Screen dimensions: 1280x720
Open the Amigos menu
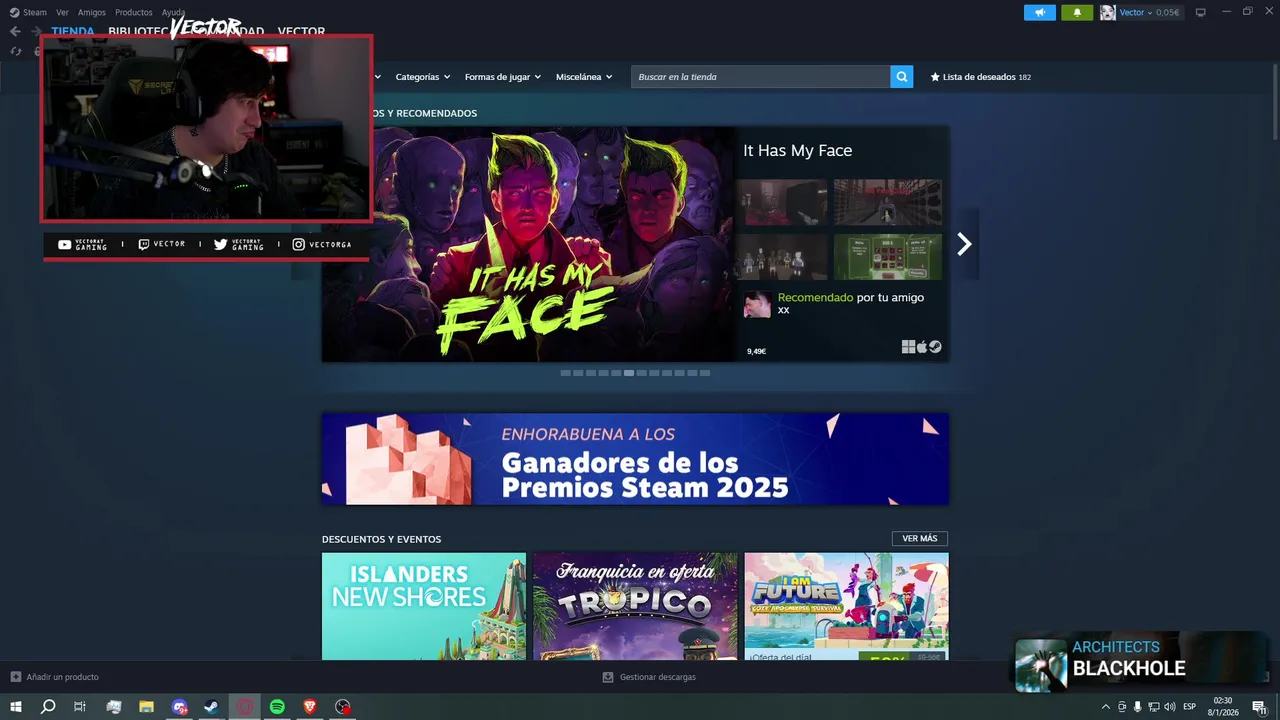(x=91, y=12)
